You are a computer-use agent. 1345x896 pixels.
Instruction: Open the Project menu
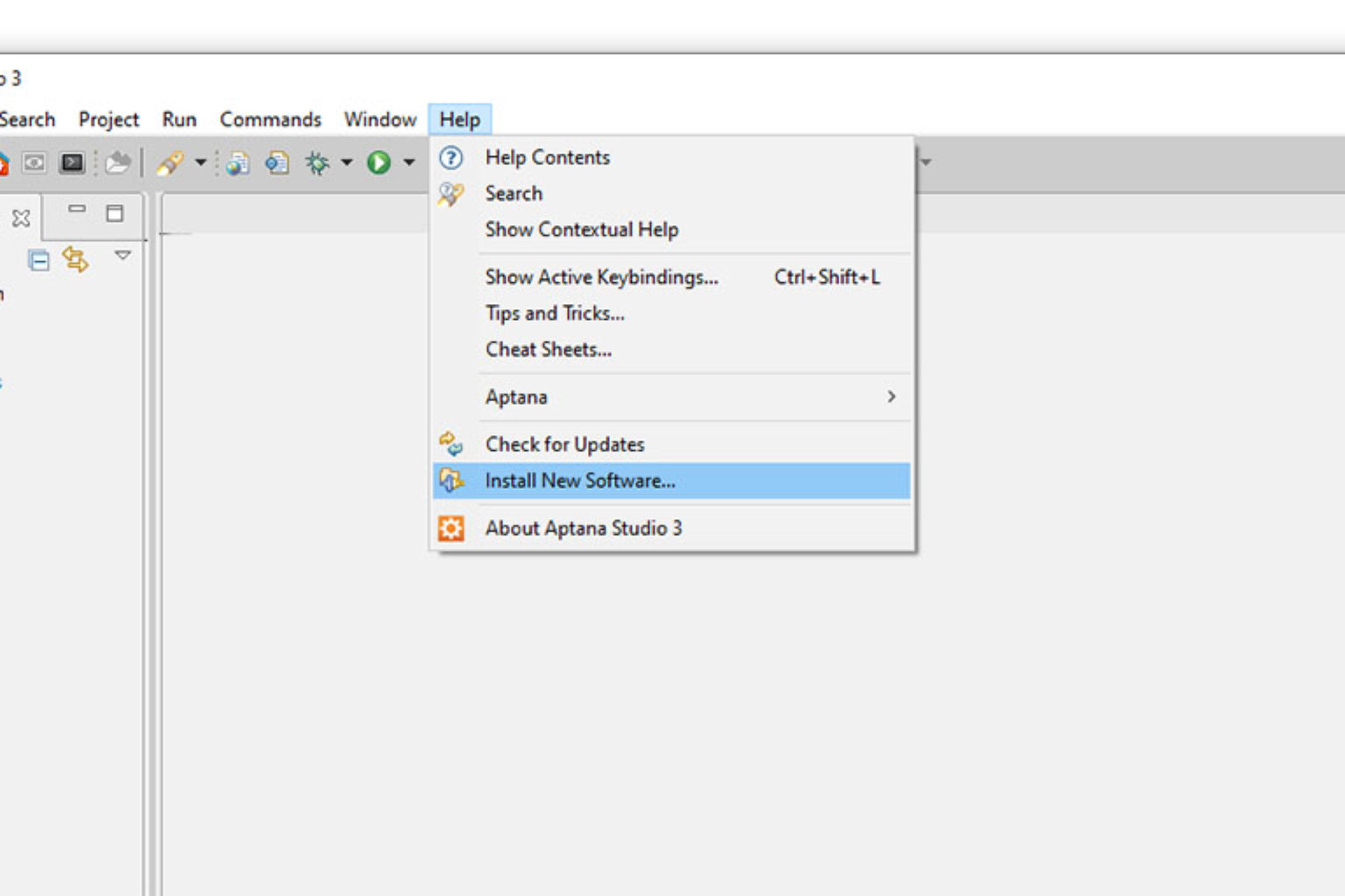coord(109,119)
